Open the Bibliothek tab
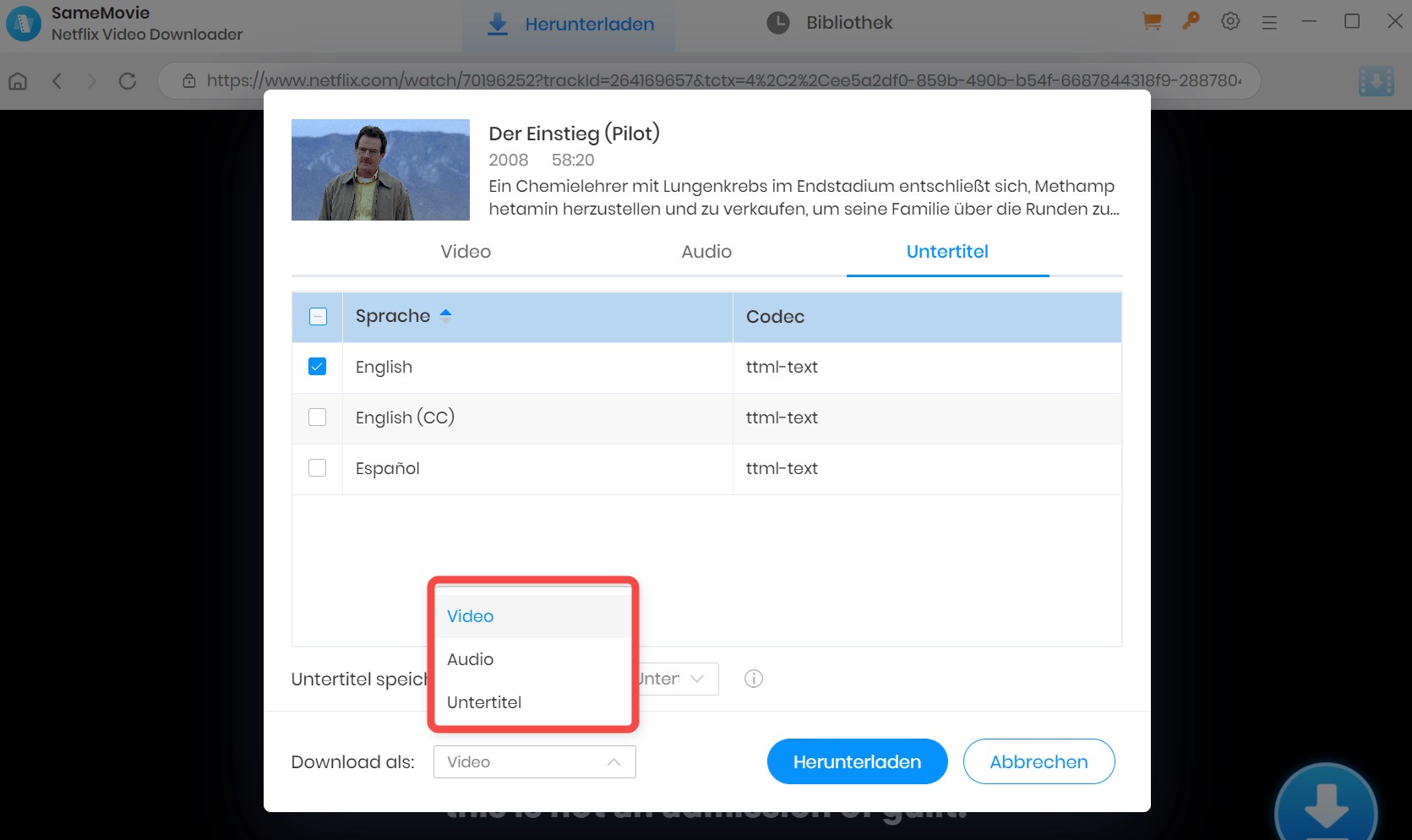This screenshot has height=840, width=1412. point(829,23)
